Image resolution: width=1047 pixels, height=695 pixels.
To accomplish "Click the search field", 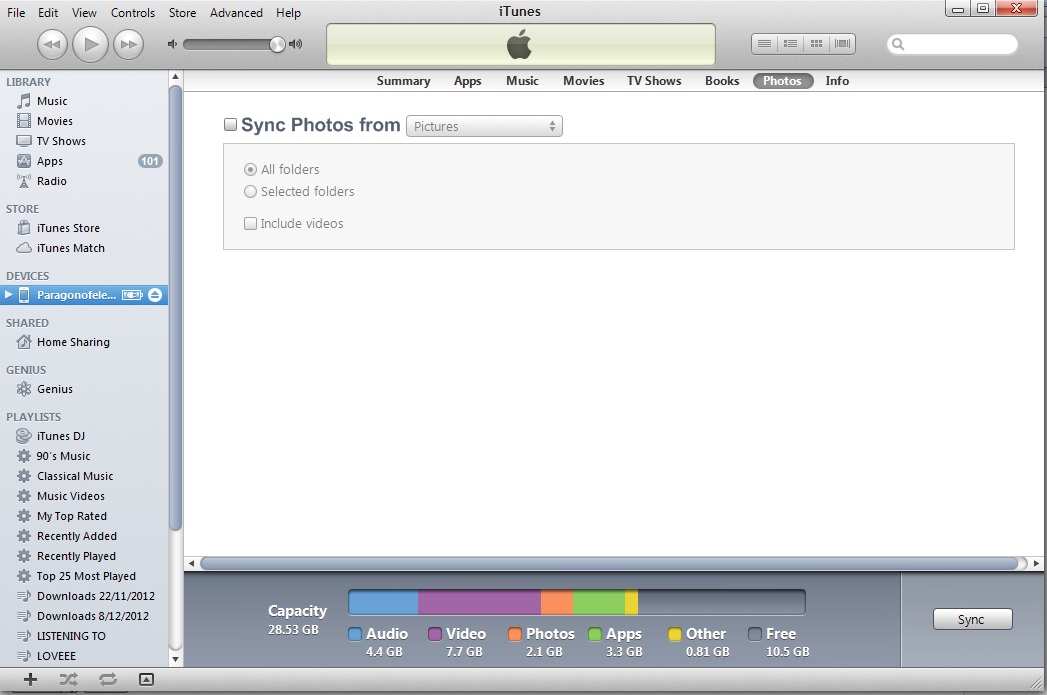I will coord(952,44).
